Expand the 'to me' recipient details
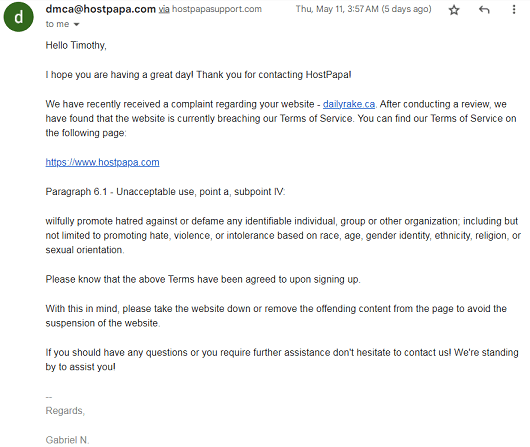Viewport: 530px width, 447px height. pos(76,24)
